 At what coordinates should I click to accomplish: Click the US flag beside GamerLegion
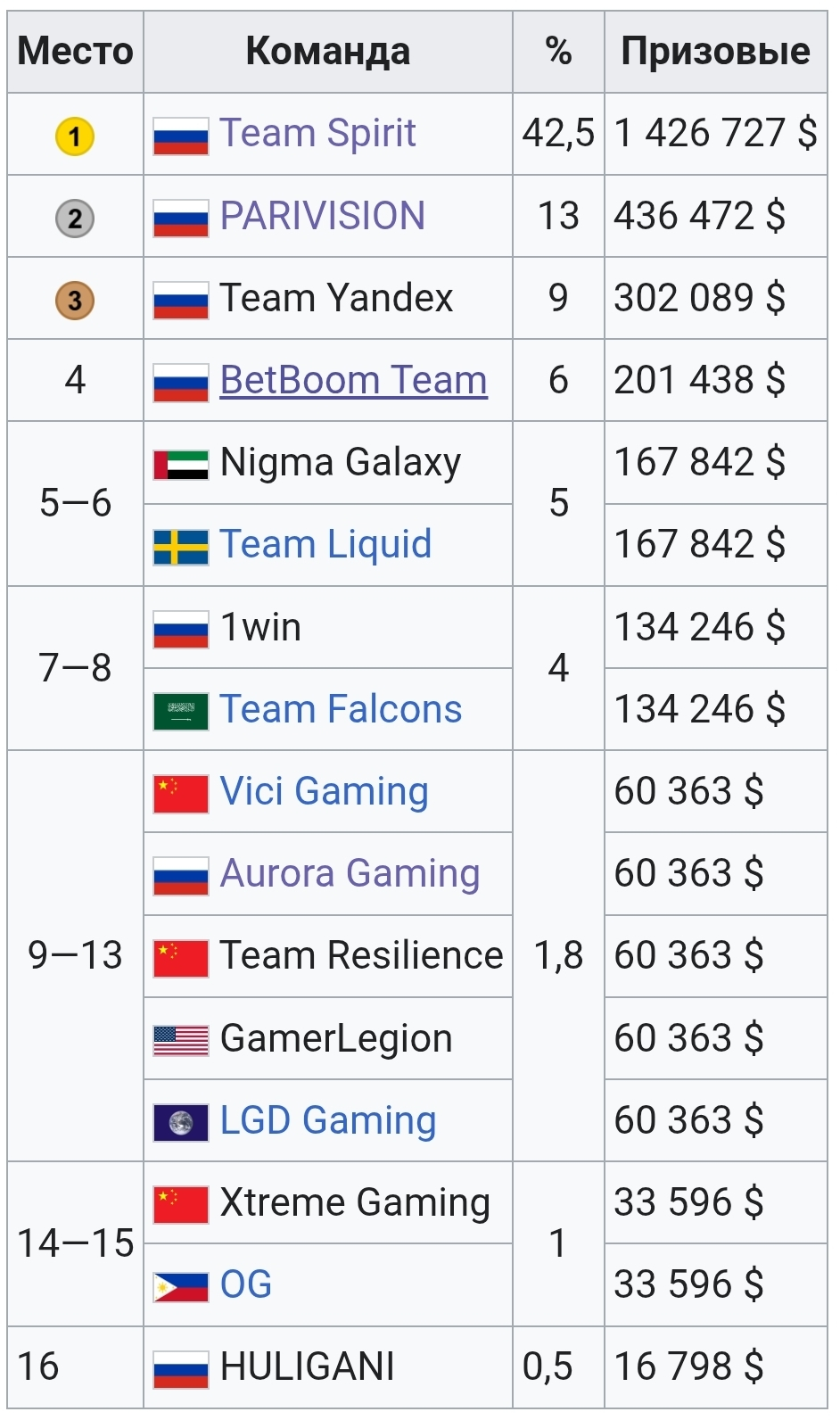pos(181,1041)
